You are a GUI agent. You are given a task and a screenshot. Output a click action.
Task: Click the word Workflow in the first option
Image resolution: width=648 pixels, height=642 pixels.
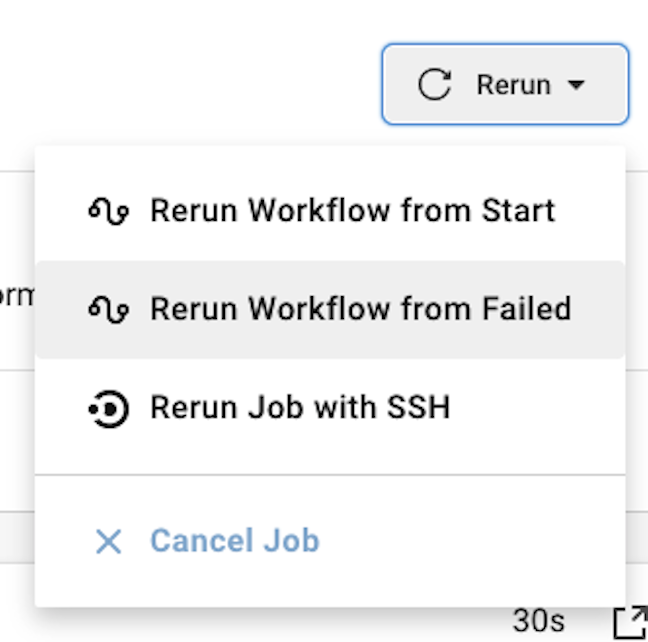click(x=319, y=210)
